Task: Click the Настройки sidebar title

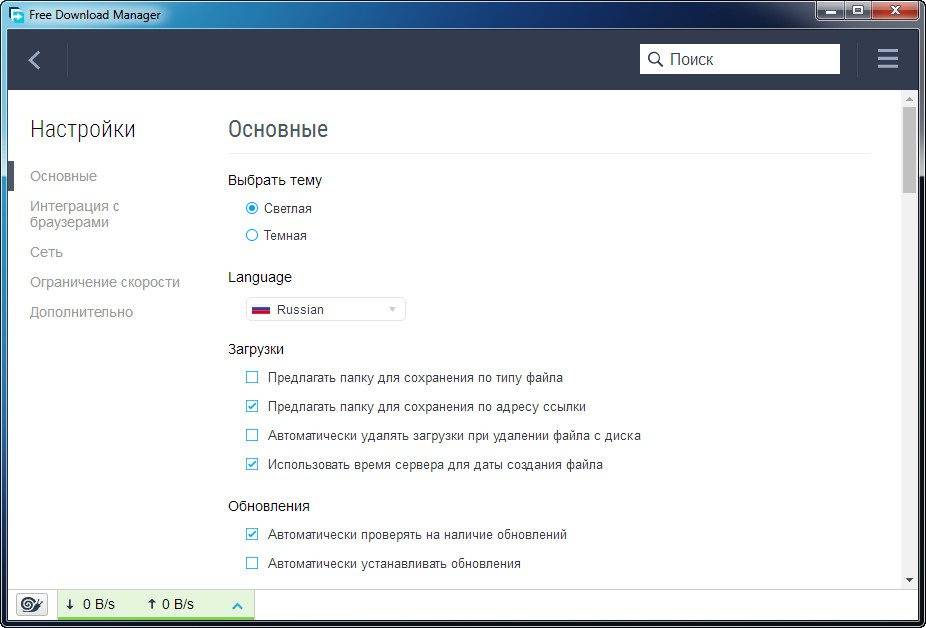Action: point(83,129)
